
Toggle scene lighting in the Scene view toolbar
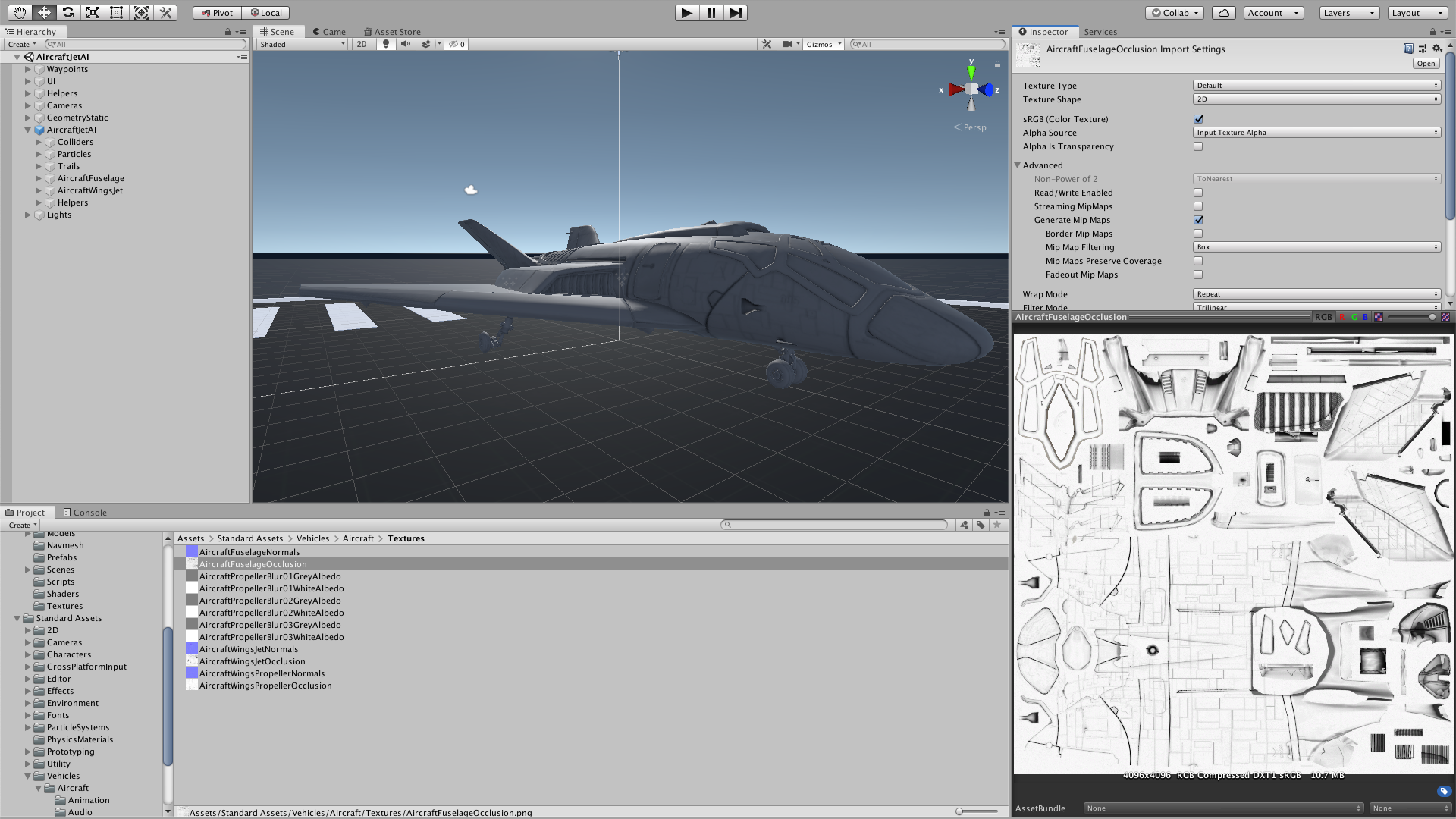coord(385,44)
